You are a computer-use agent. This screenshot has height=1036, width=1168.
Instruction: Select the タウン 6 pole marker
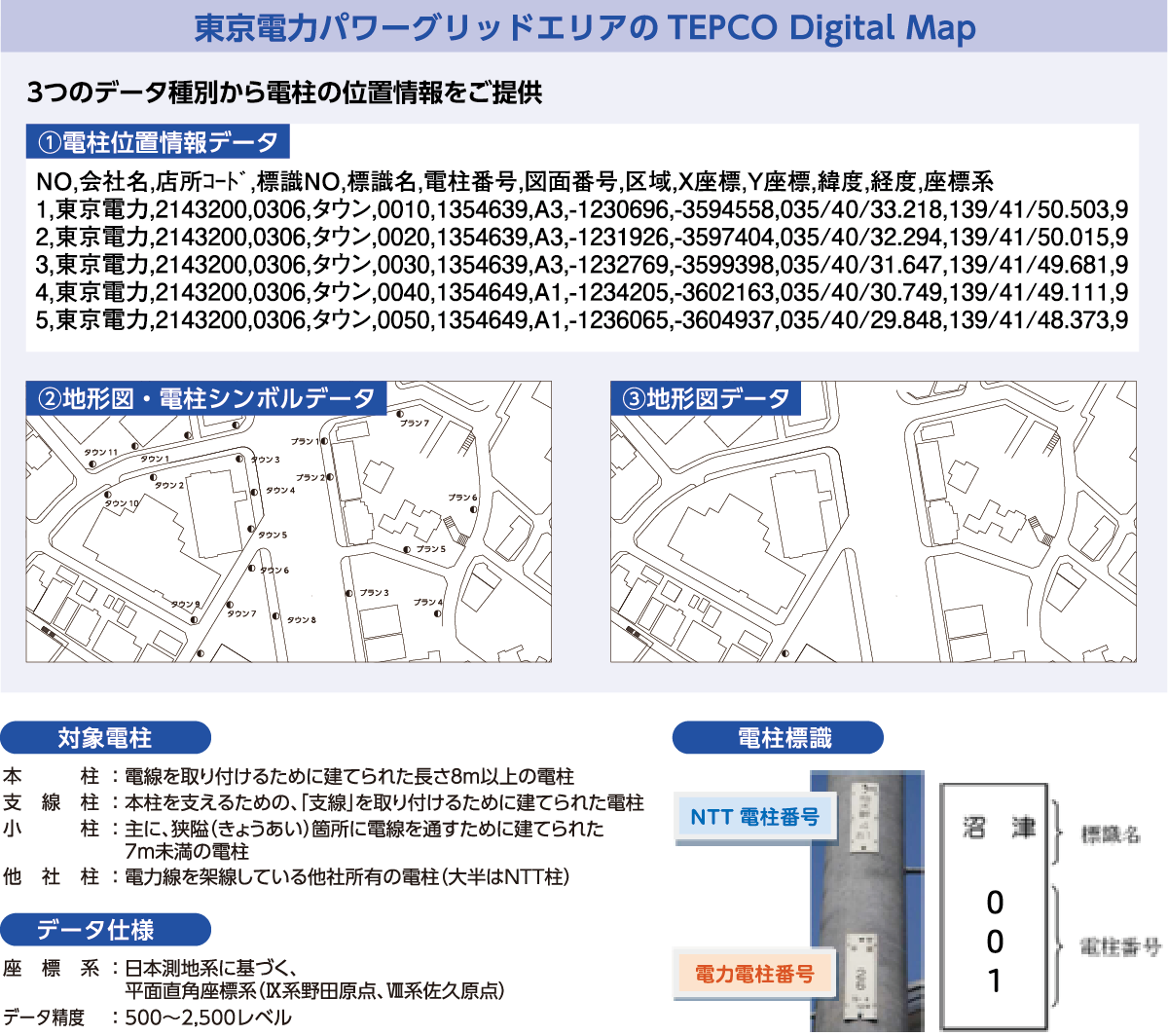coord(251,569)
